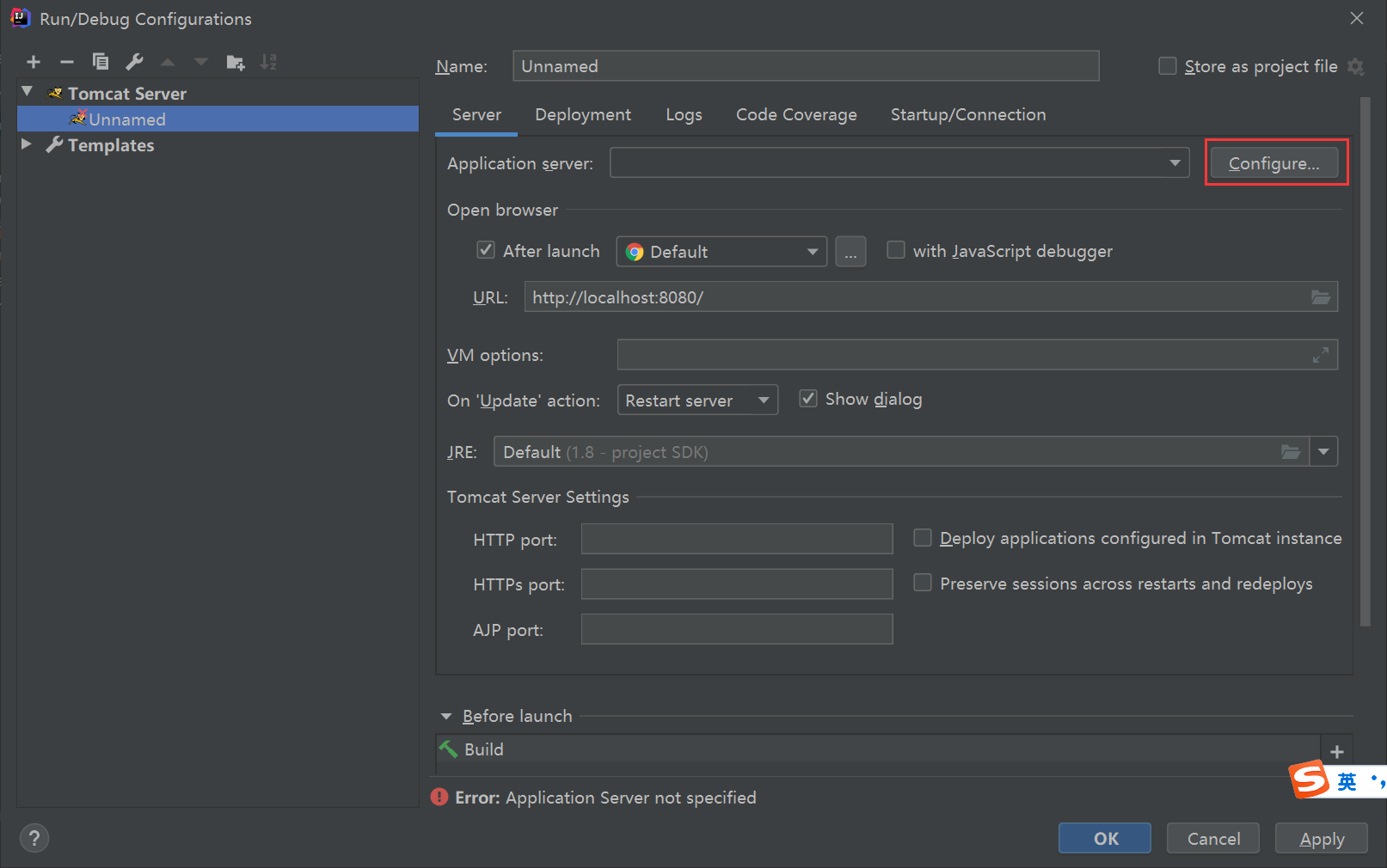Open the Application server dropdown
The image size is (1387, 868).
point(899,163)
